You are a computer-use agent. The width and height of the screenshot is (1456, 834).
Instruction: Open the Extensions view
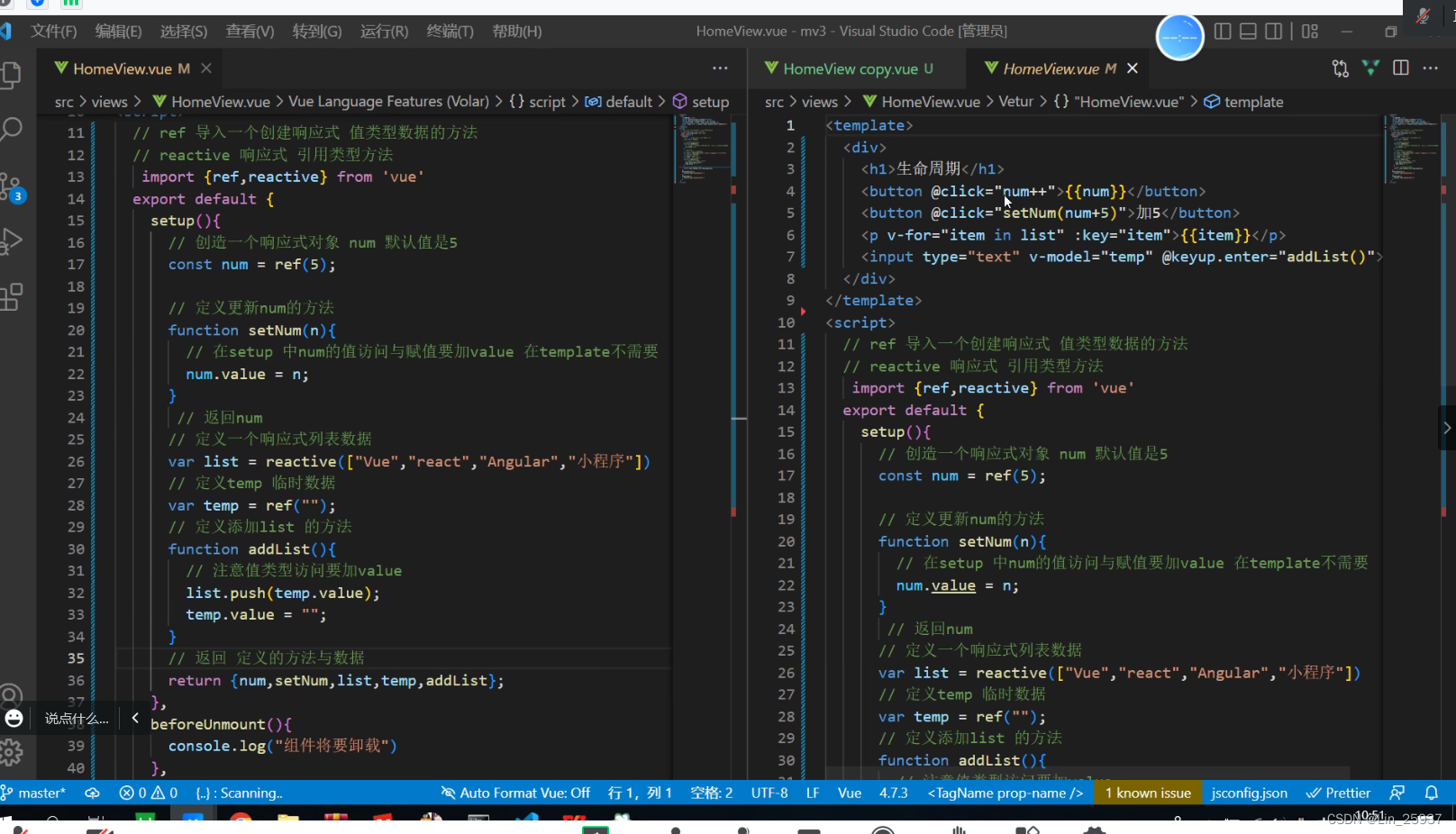[x=11, y=296]
